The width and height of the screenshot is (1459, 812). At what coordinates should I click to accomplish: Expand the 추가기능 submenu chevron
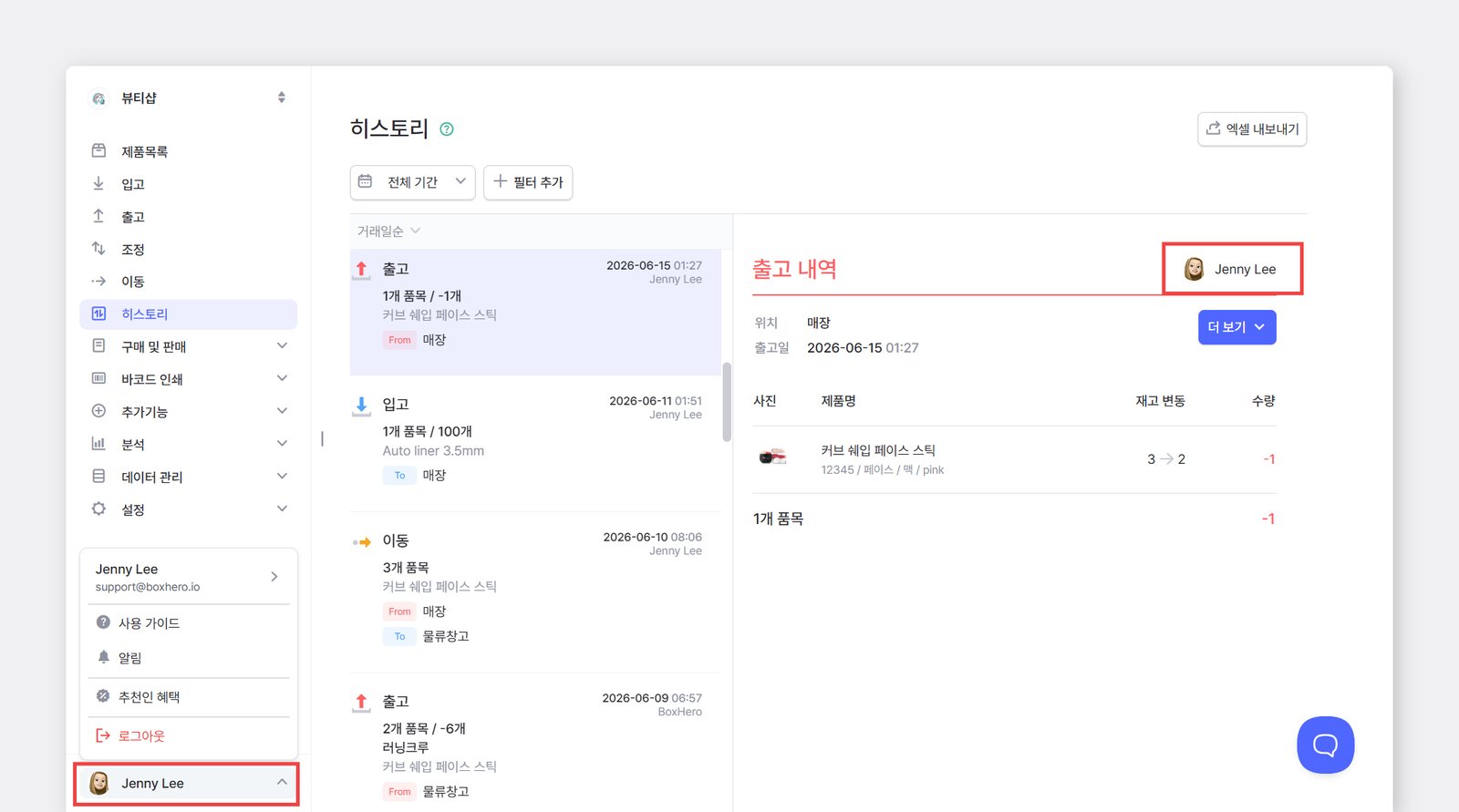pyautogui.click(x=282, y=411)
